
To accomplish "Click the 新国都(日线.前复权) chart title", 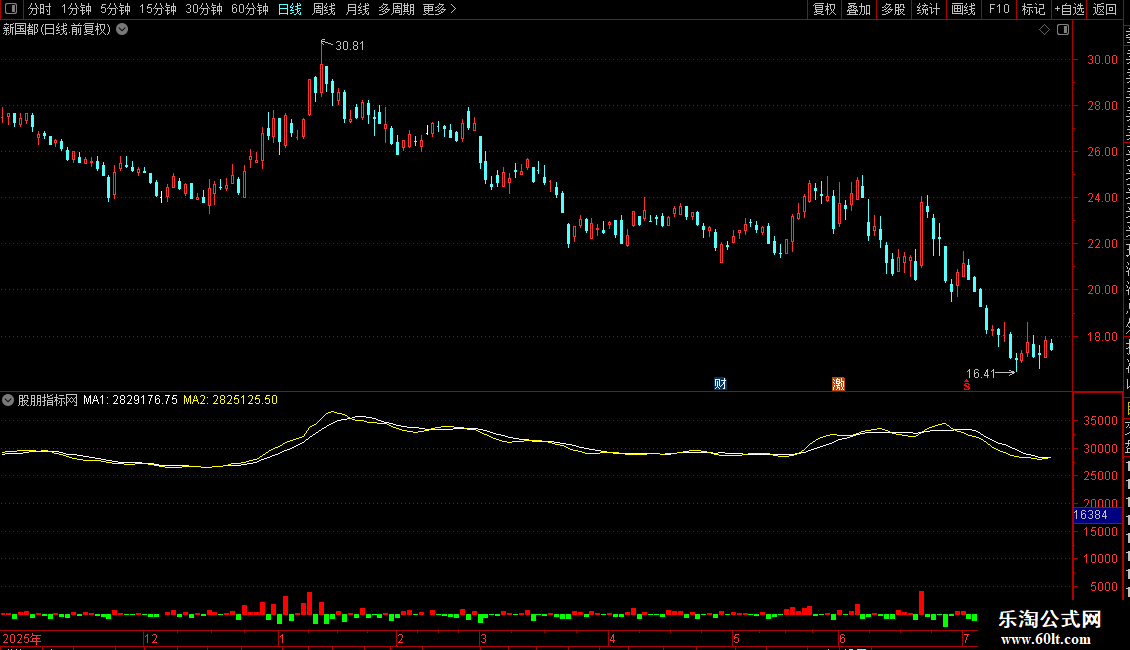I will 57,30.
